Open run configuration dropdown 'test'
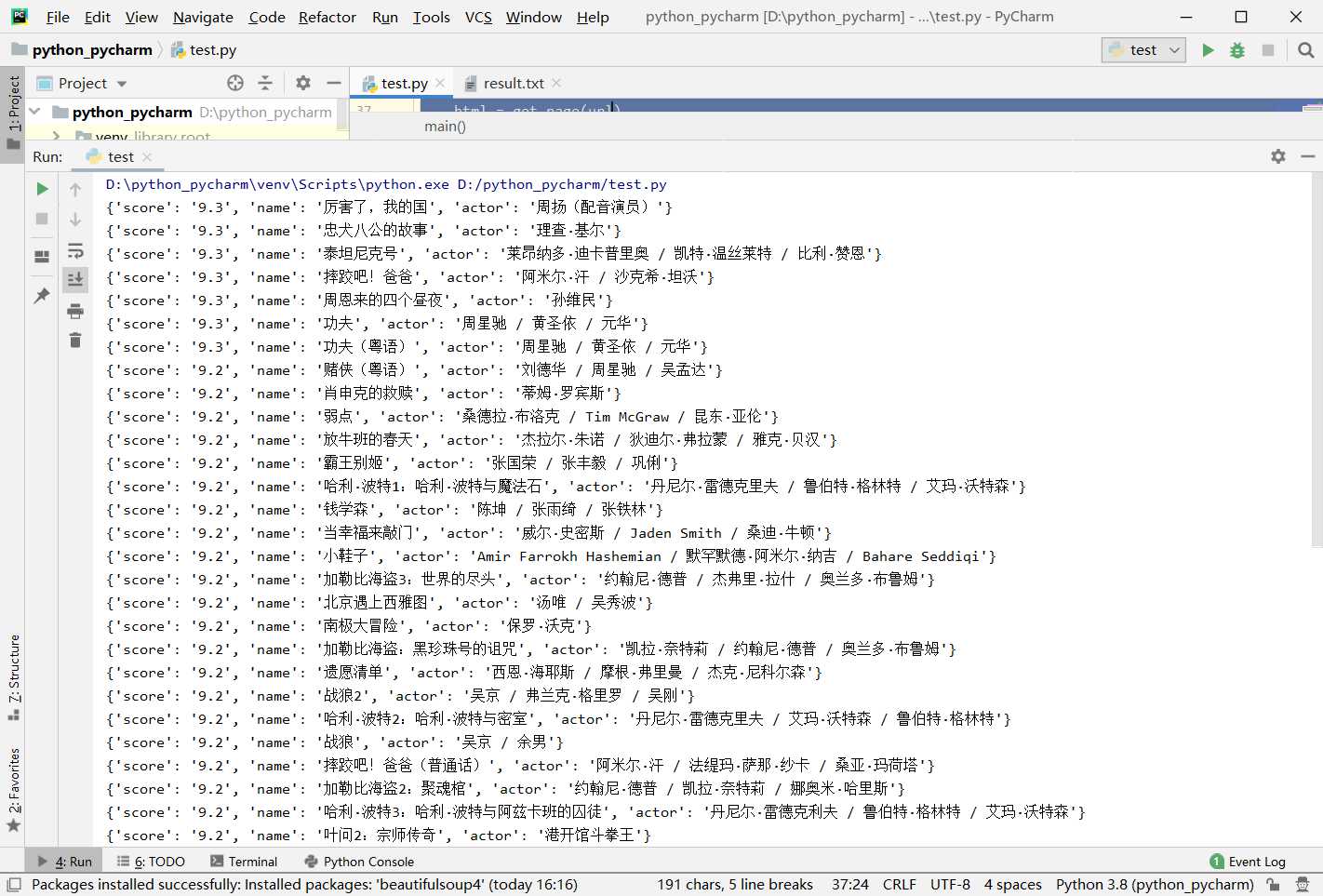The height and width of the screenshot is (896, 1323). [1143, 50]
